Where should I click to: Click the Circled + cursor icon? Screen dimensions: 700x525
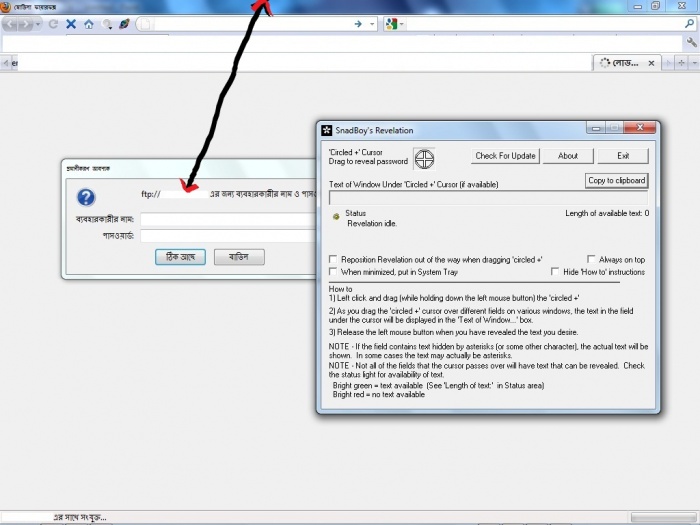[424, 158]
